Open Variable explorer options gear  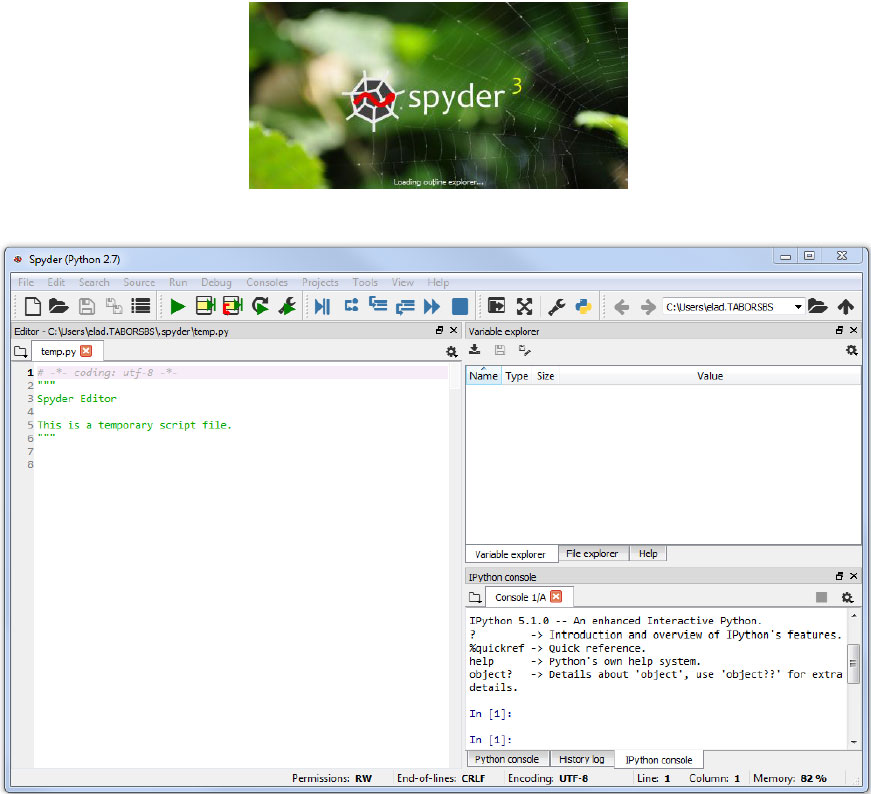pyautogui.click(x=852, y=350)
